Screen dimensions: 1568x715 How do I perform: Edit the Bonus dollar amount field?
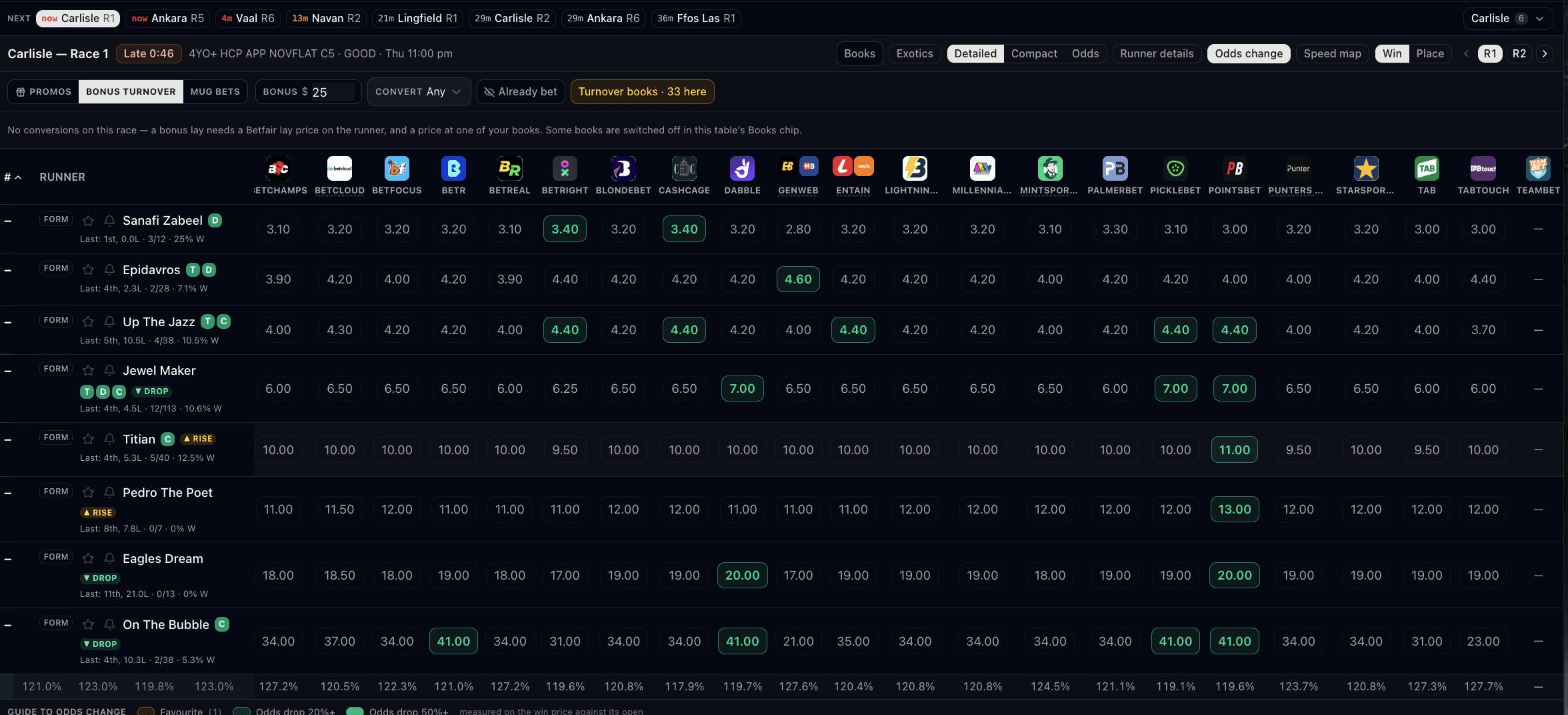coord(332,92)
